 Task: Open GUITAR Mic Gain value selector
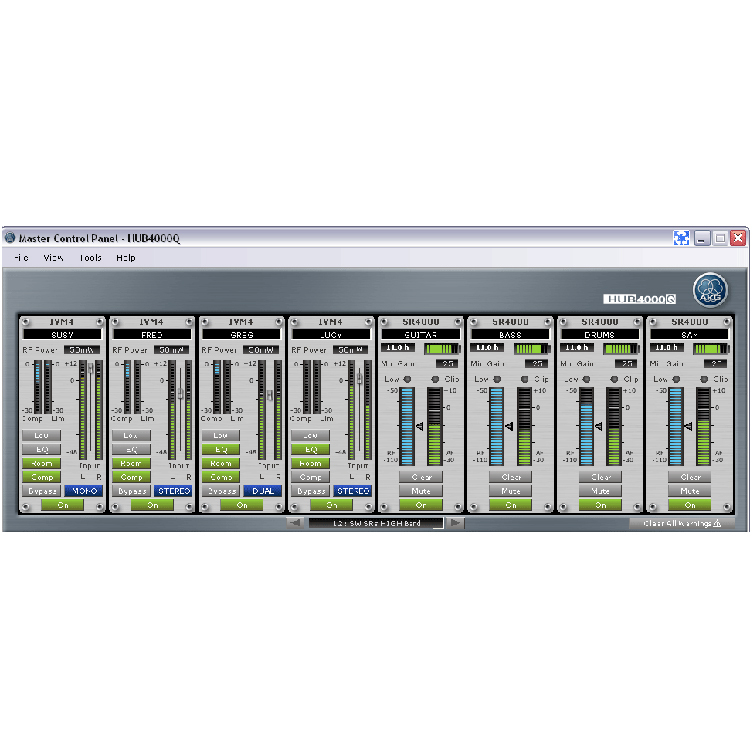(x=447, y=364)
